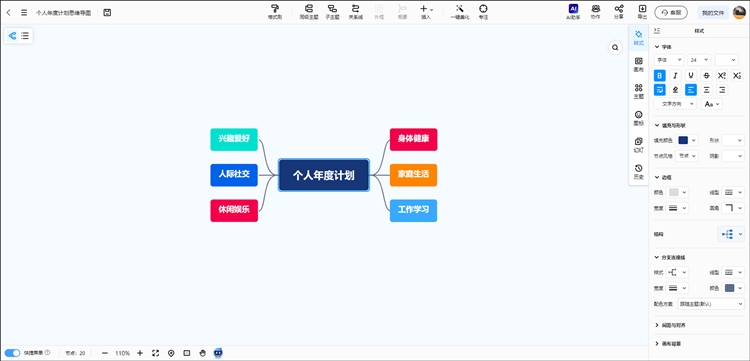Image resolution: width=750 pixels, height=361 pixels.
Task: Toggle Underline formatting
Action: [x=691, y=75]
